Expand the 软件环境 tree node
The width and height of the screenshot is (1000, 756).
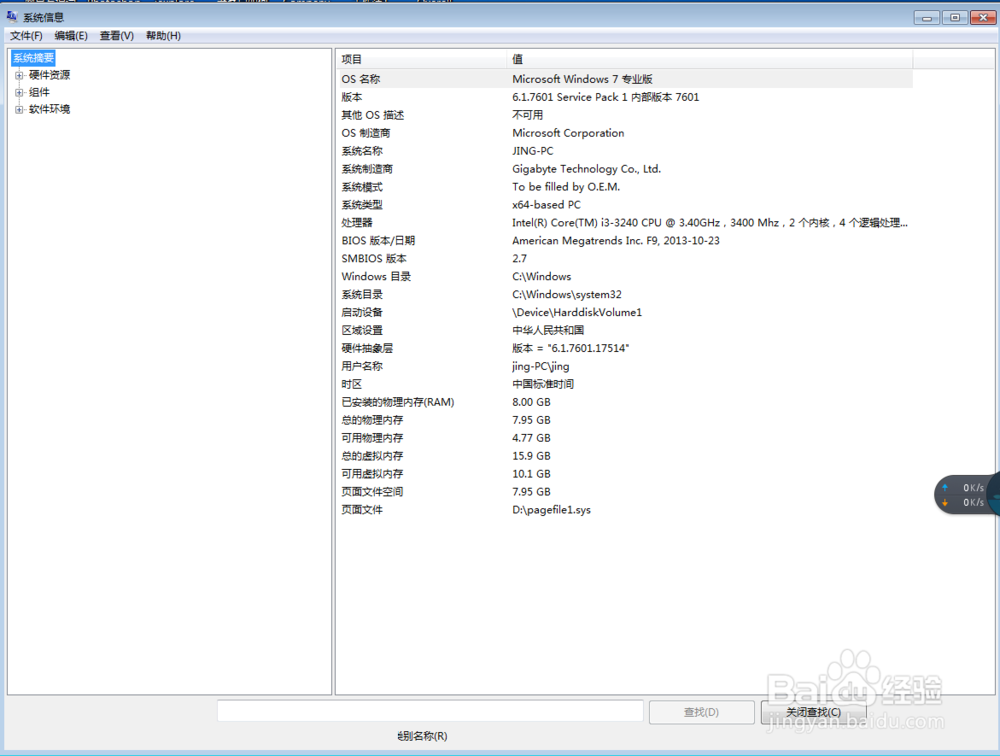[x=19, y=110]
